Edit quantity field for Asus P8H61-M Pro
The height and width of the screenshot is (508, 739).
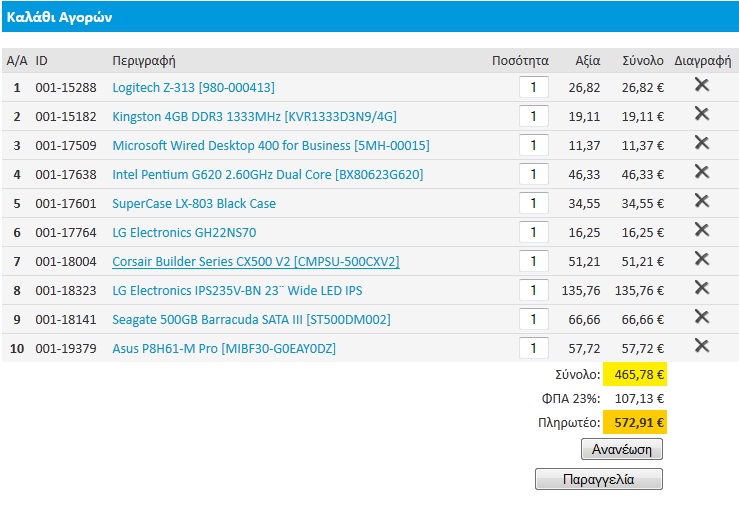point(534,348)
